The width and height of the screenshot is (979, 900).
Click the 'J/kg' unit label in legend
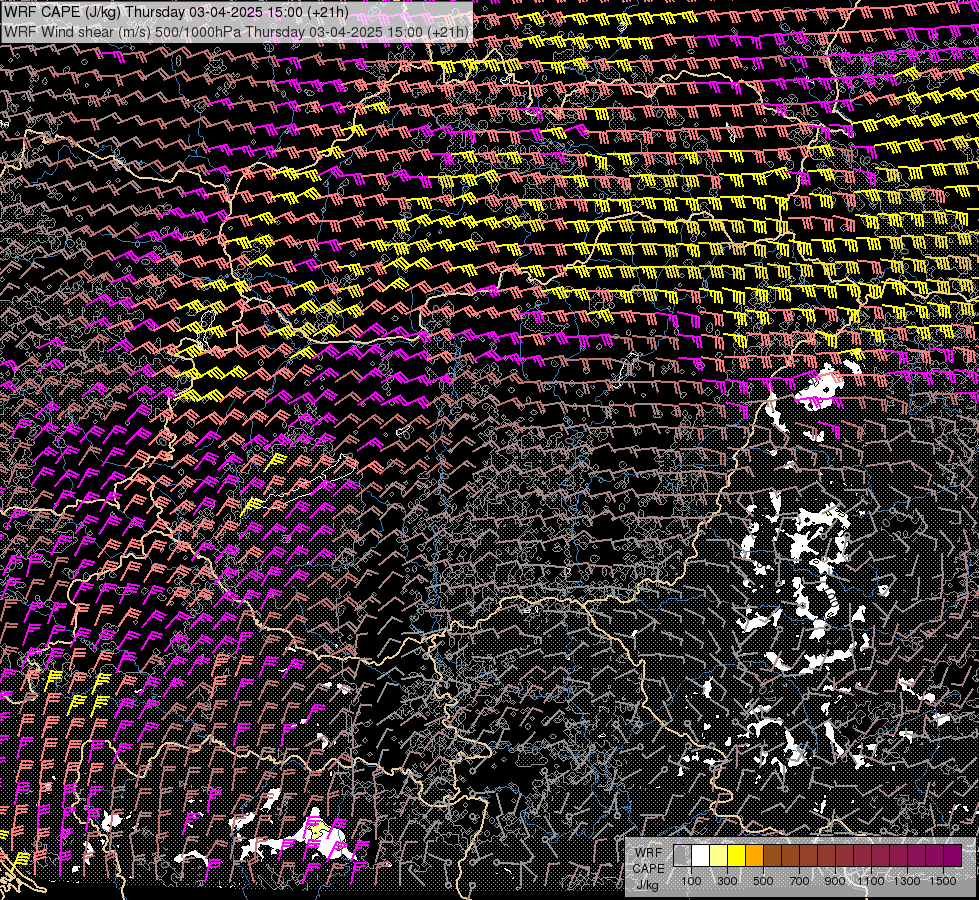pyautogui.click(x=647, y=885)
